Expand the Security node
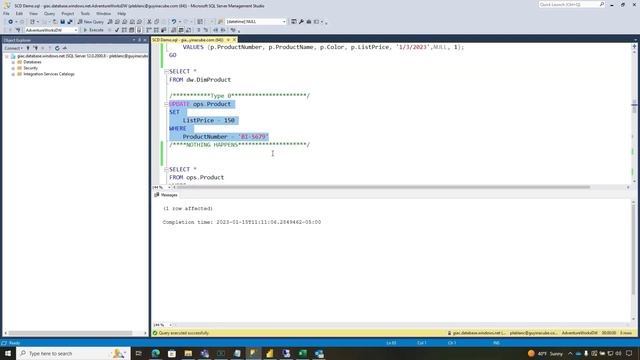The height and width of the screenshot is (360, 640). tap(13, 68)
